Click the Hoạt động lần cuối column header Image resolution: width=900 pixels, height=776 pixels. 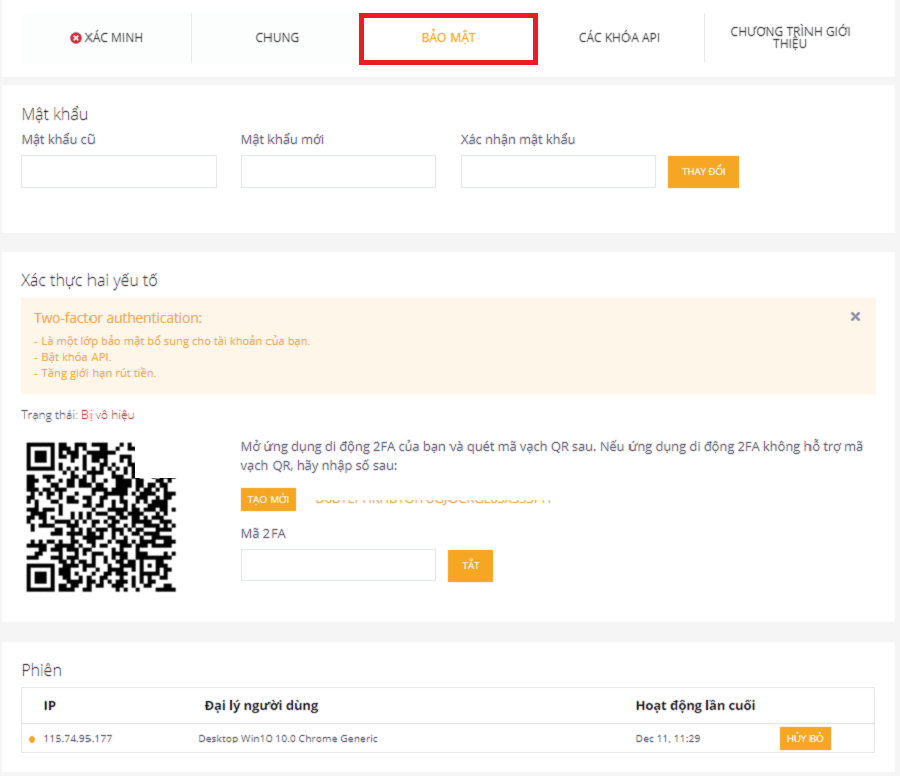pyautogui.click(x=695, y=705)
